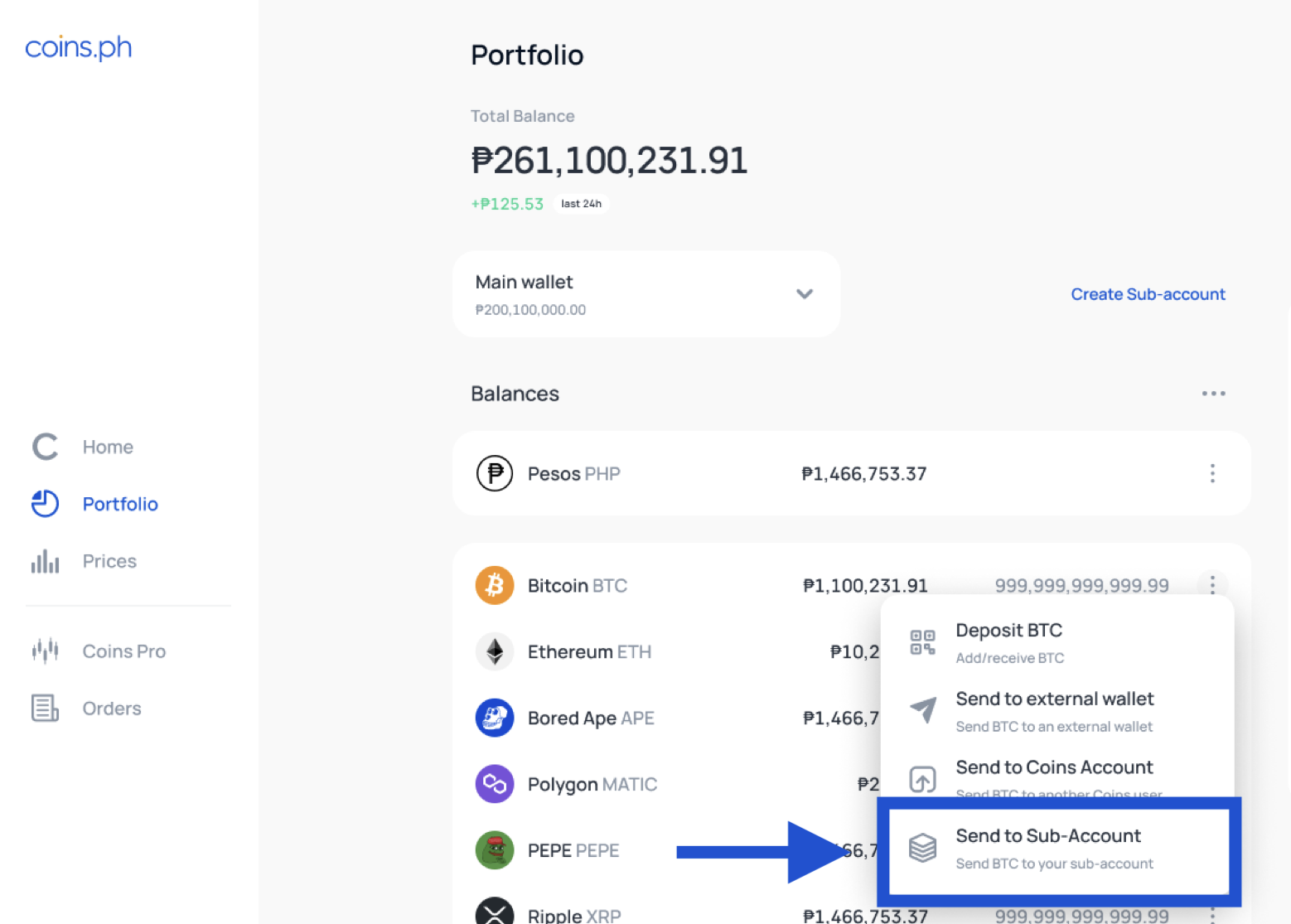Click the Ethereum coin icon

point(495,652)
